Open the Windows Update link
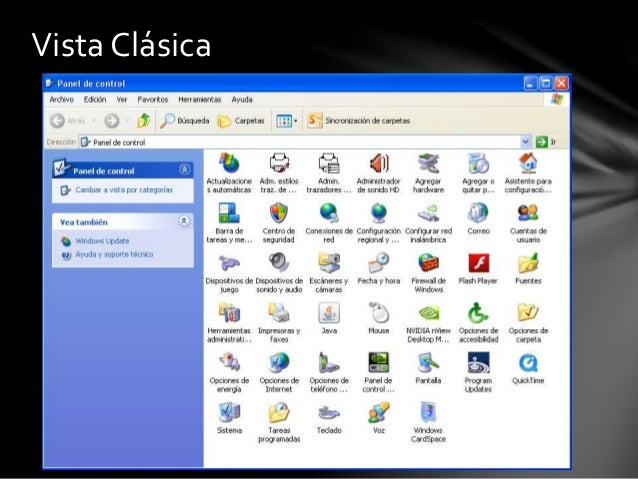 (103, 241)
